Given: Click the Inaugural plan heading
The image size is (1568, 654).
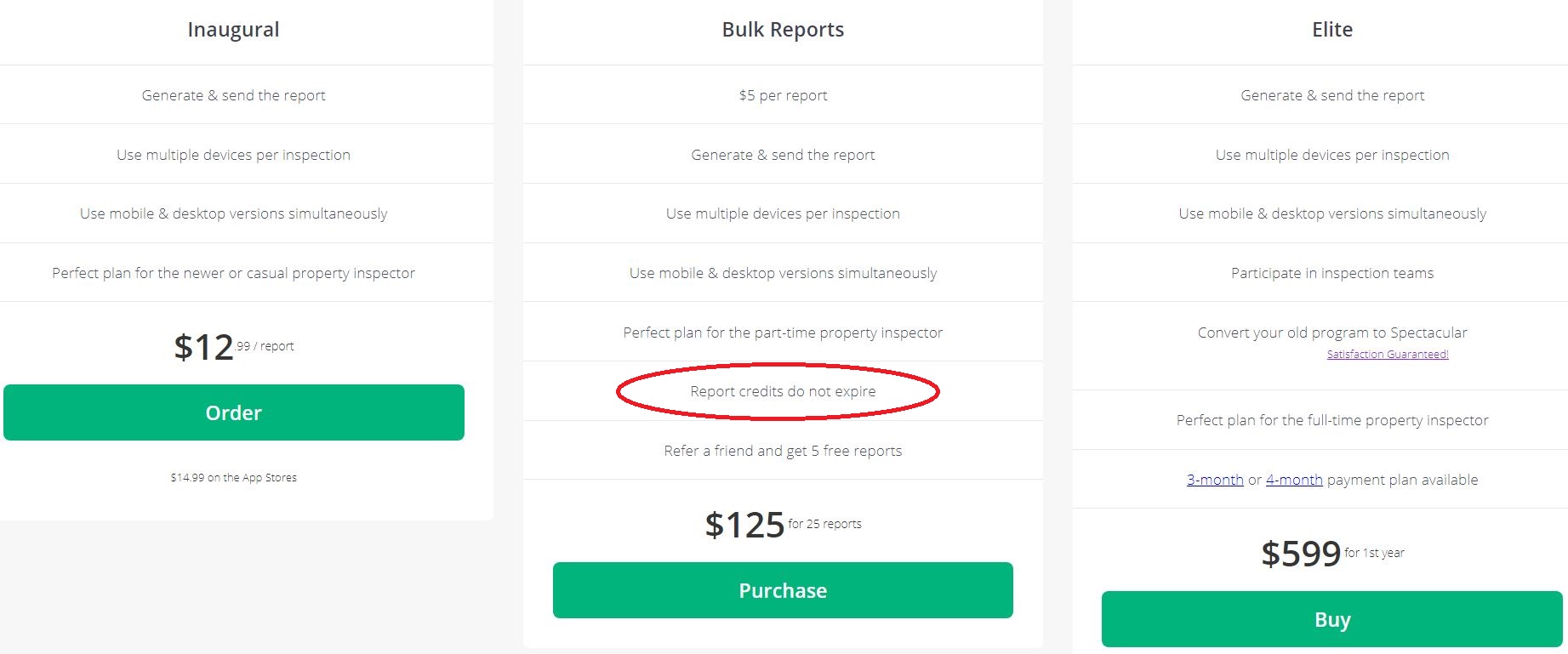Looking at the screenshot, I should pos(233,30).
